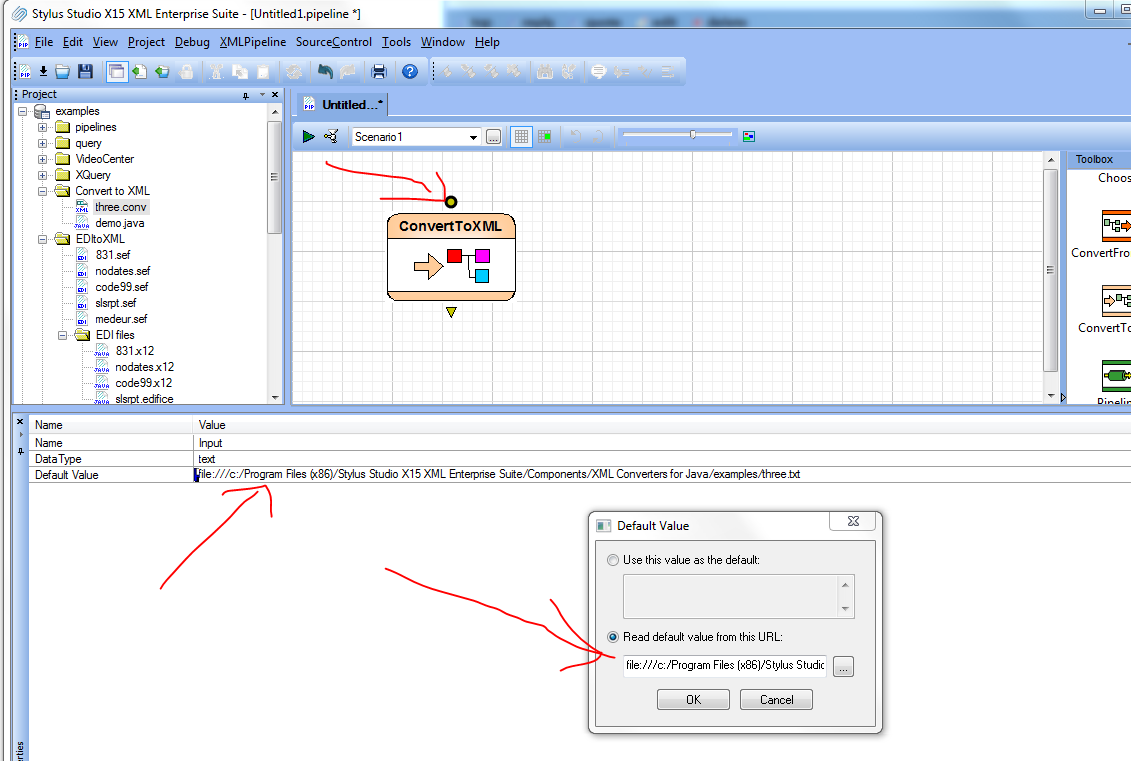
Task: Save the pipeline with the floppy disk icon
Action: point(85,71)
